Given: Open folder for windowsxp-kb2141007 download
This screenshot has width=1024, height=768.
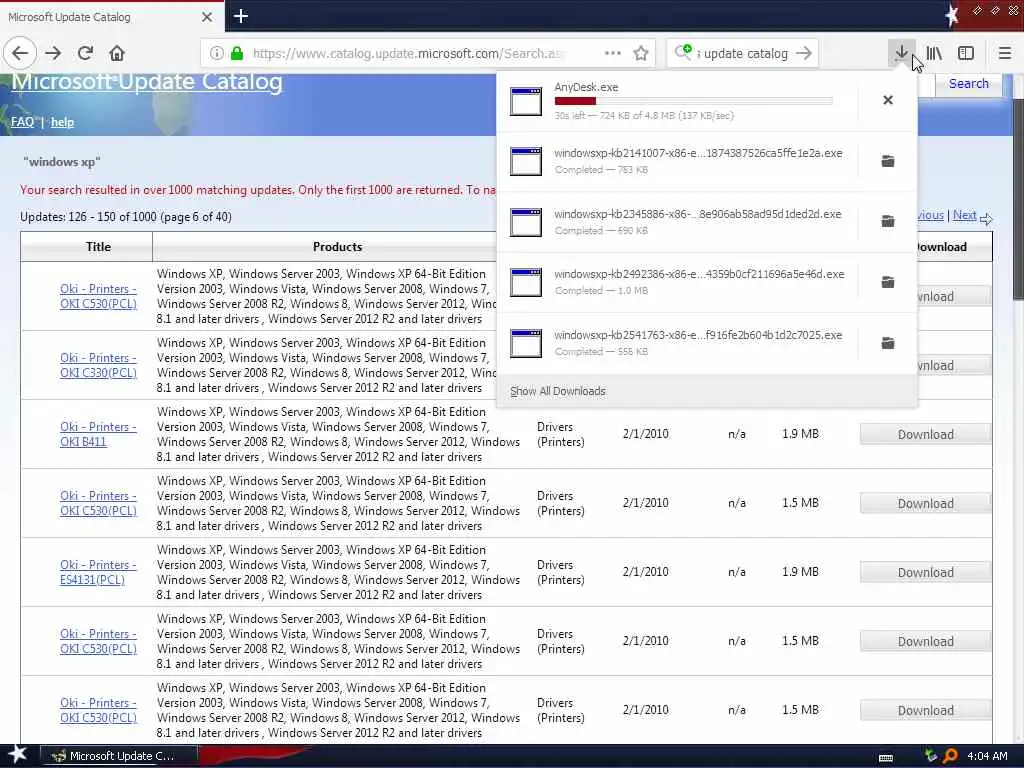Looking at the screenshot, I should 888,161.
